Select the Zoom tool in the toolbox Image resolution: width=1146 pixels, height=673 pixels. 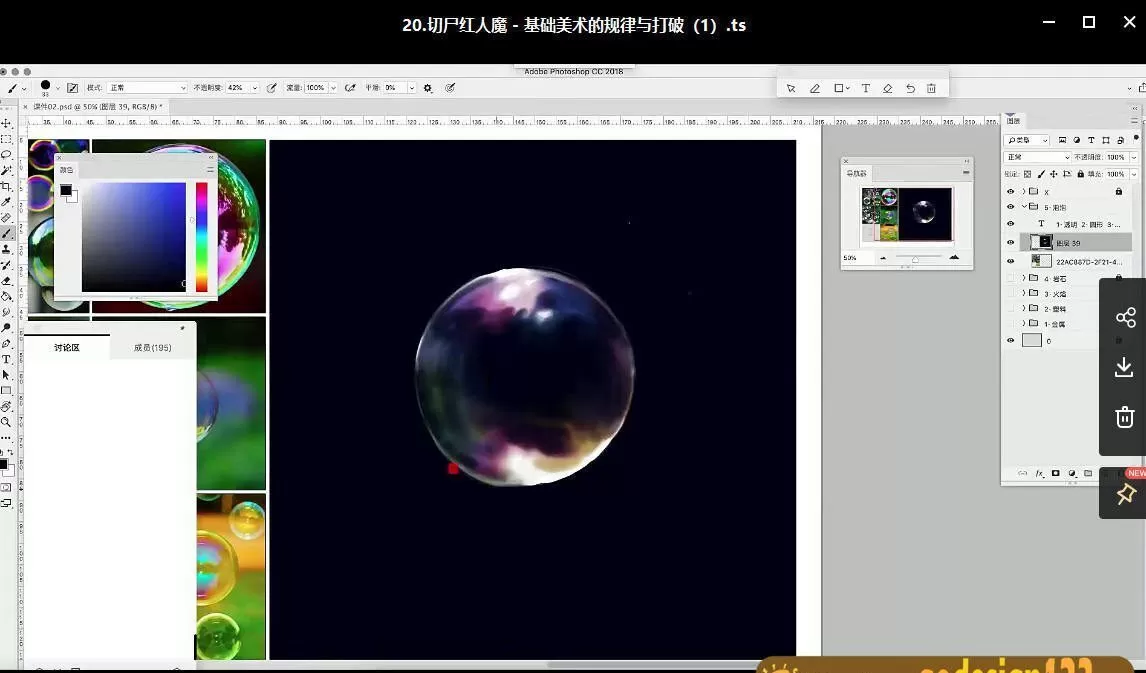tap(6, 422)
